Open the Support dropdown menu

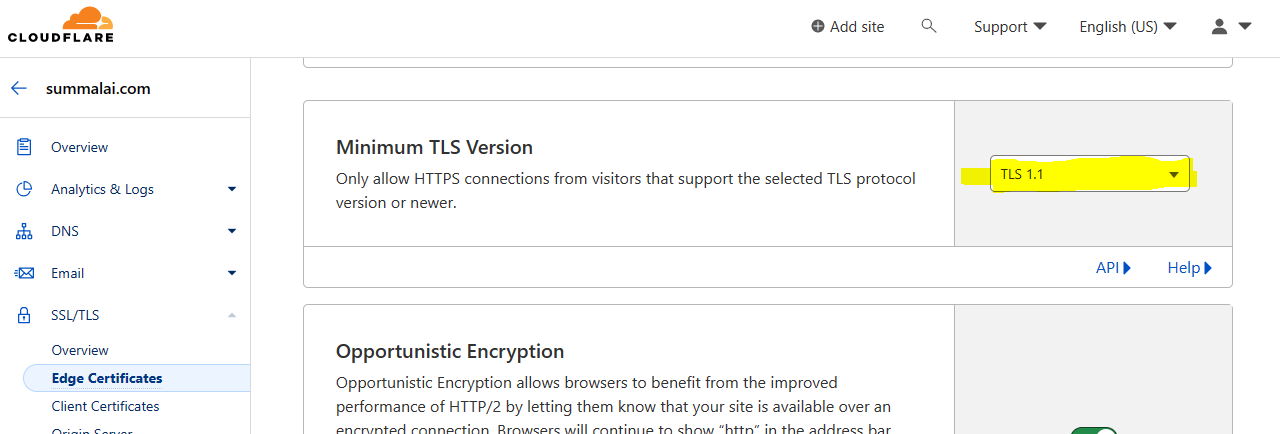tap(1010, 27)
